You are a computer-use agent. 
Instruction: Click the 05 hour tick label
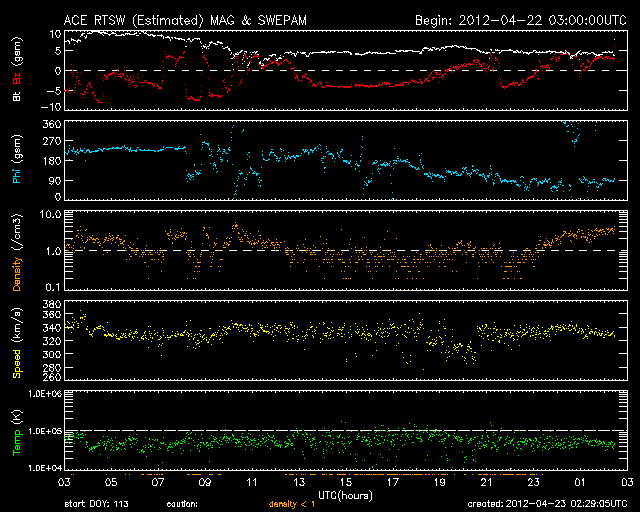(111, 482)
